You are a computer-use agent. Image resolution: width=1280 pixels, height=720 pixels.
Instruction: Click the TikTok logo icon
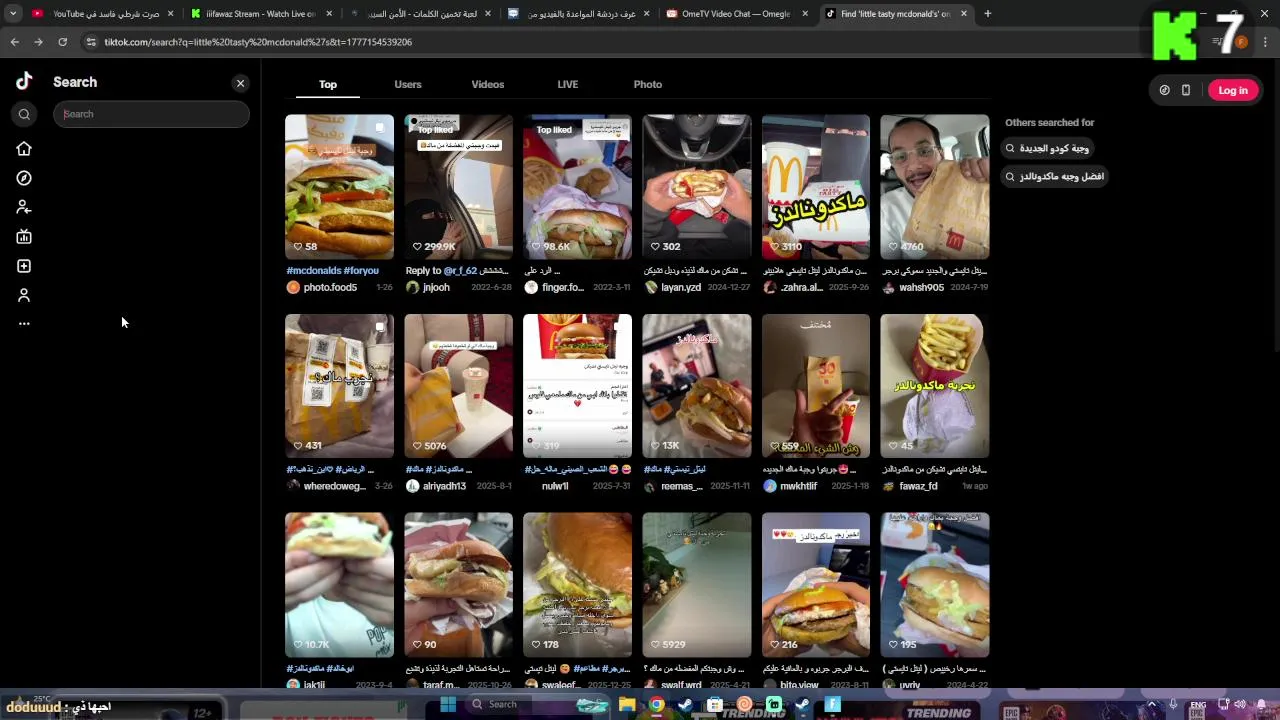(24, 82)
